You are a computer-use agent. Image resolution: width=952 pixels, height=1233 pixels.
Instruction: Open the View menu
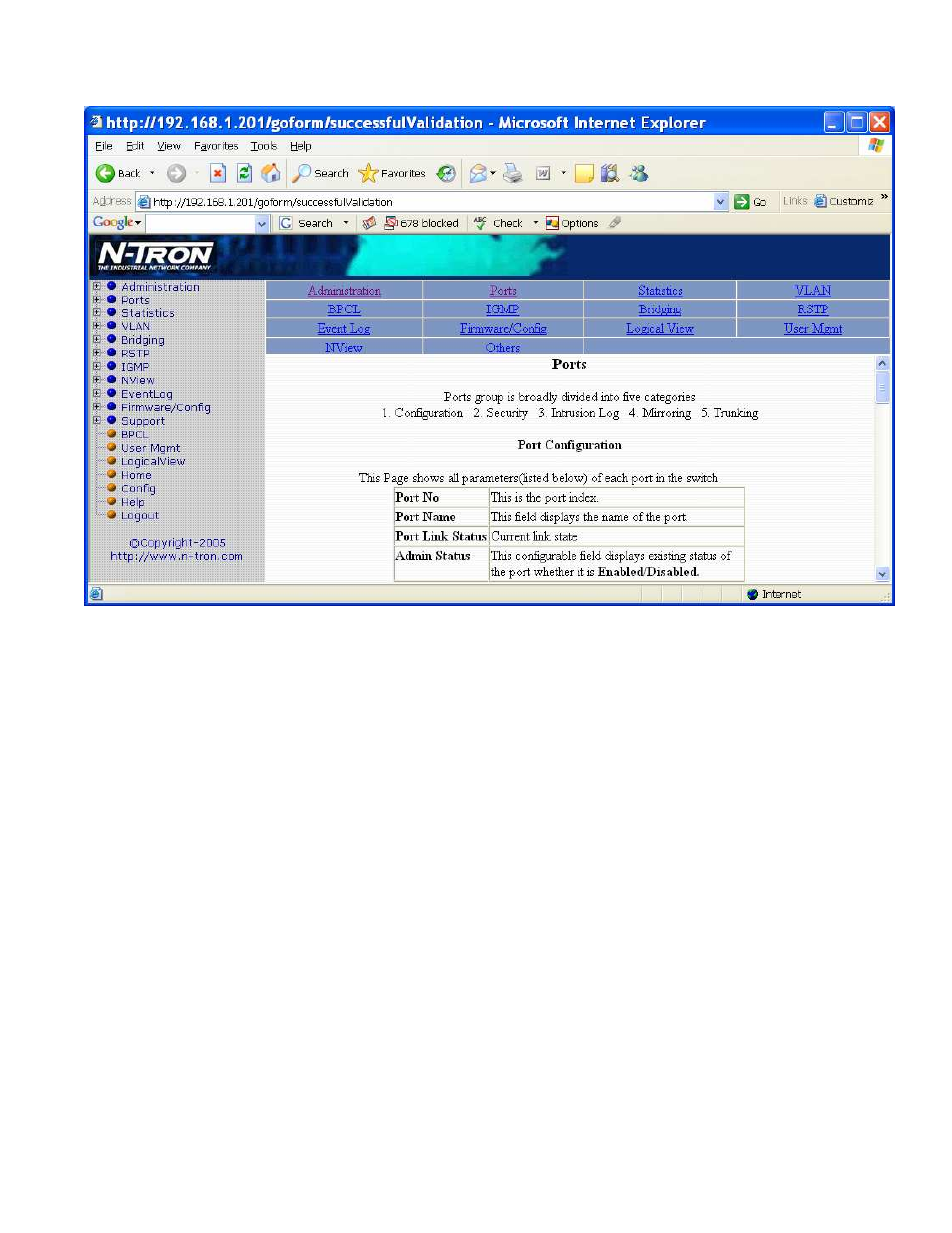pyautogui.click(x=169, y=146)
